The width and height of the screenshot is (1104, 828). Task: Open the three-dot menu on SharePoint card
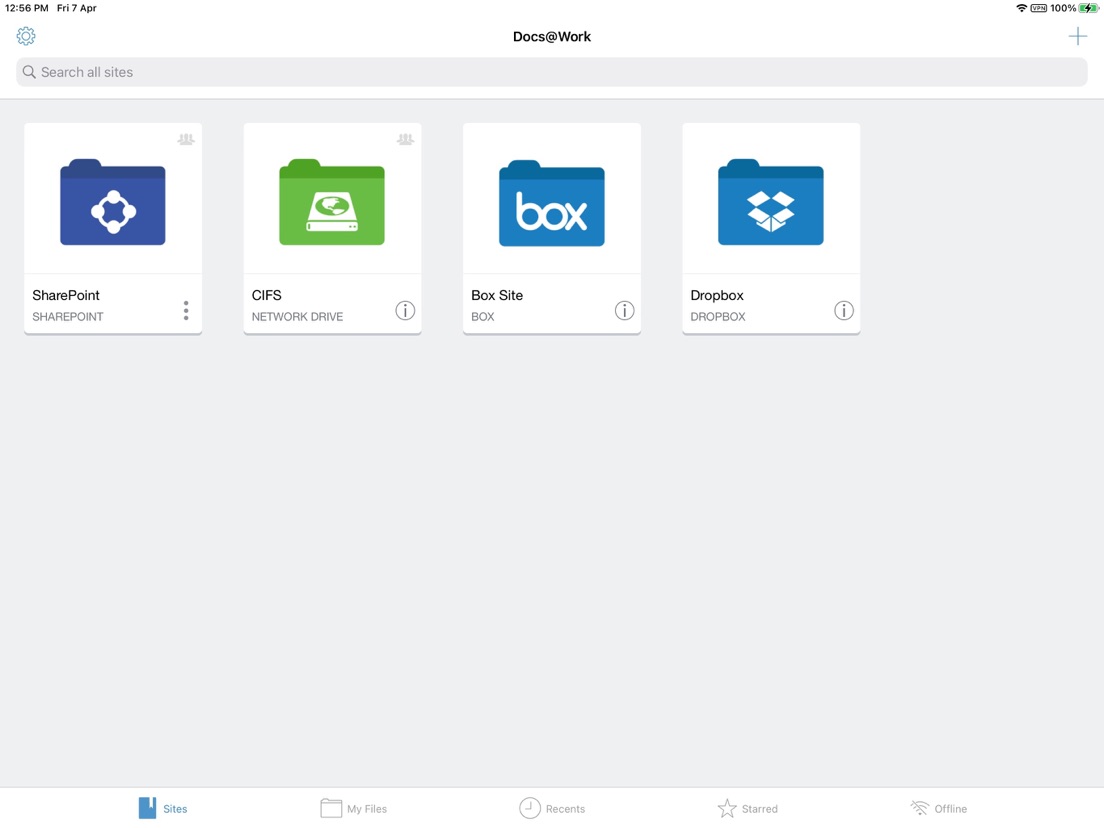pos(186,310)
